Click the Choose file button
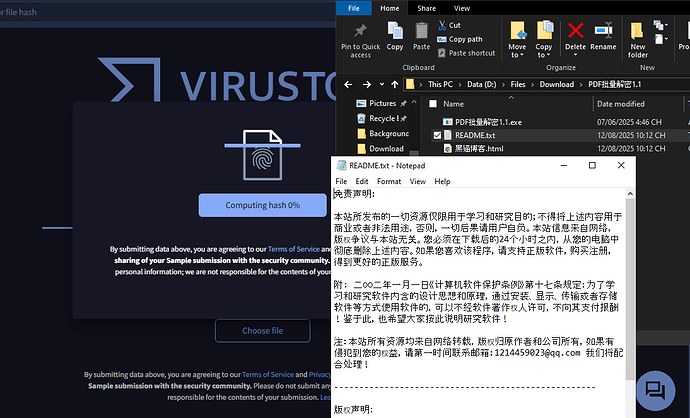Viewport: 690px width, 418px height. coord(262,331)
